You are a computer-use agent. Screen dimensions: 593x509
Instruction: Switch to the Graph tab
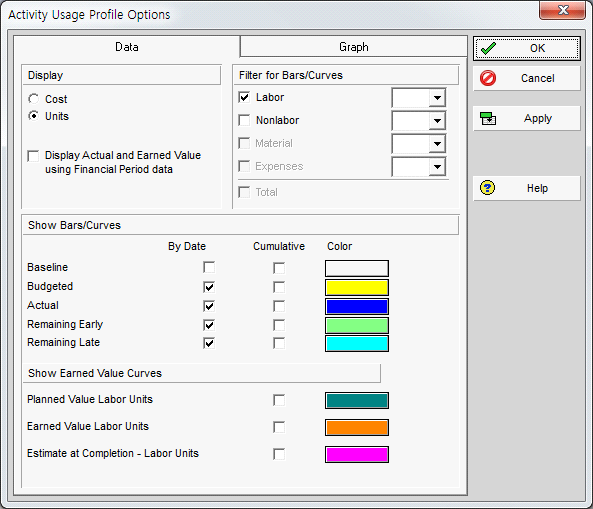(354, 47)
